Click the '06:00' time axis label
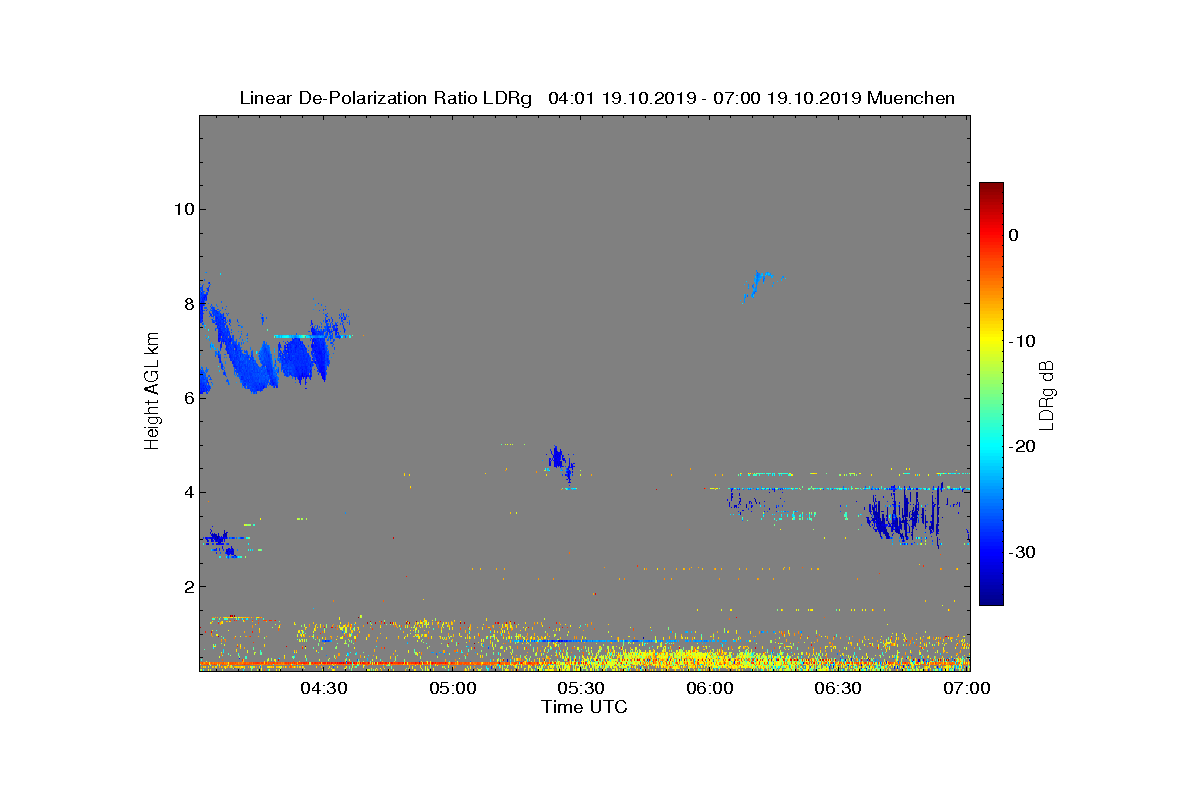 711,689
